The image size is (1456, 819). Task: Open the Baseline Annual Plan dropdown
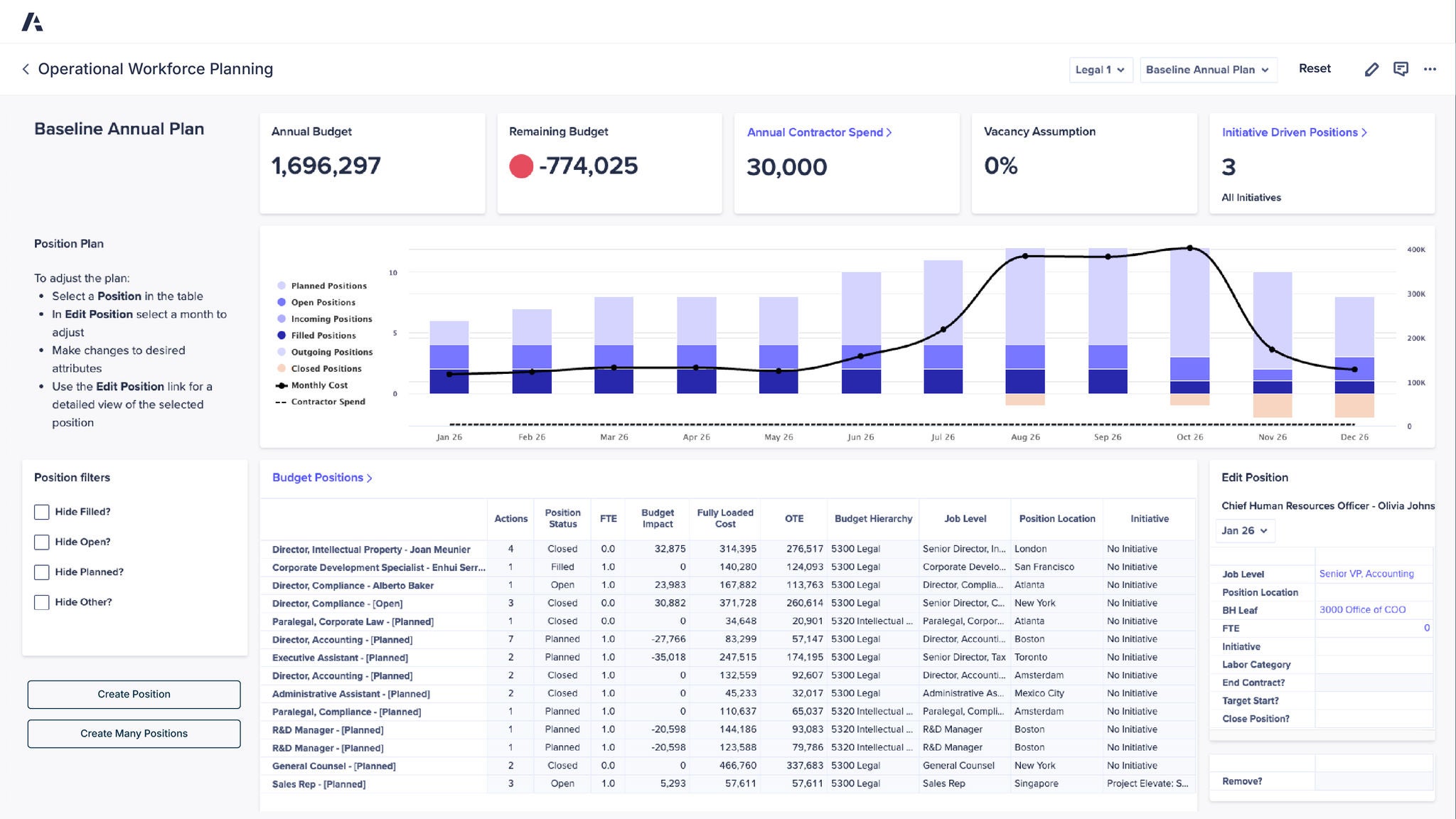1208,70
